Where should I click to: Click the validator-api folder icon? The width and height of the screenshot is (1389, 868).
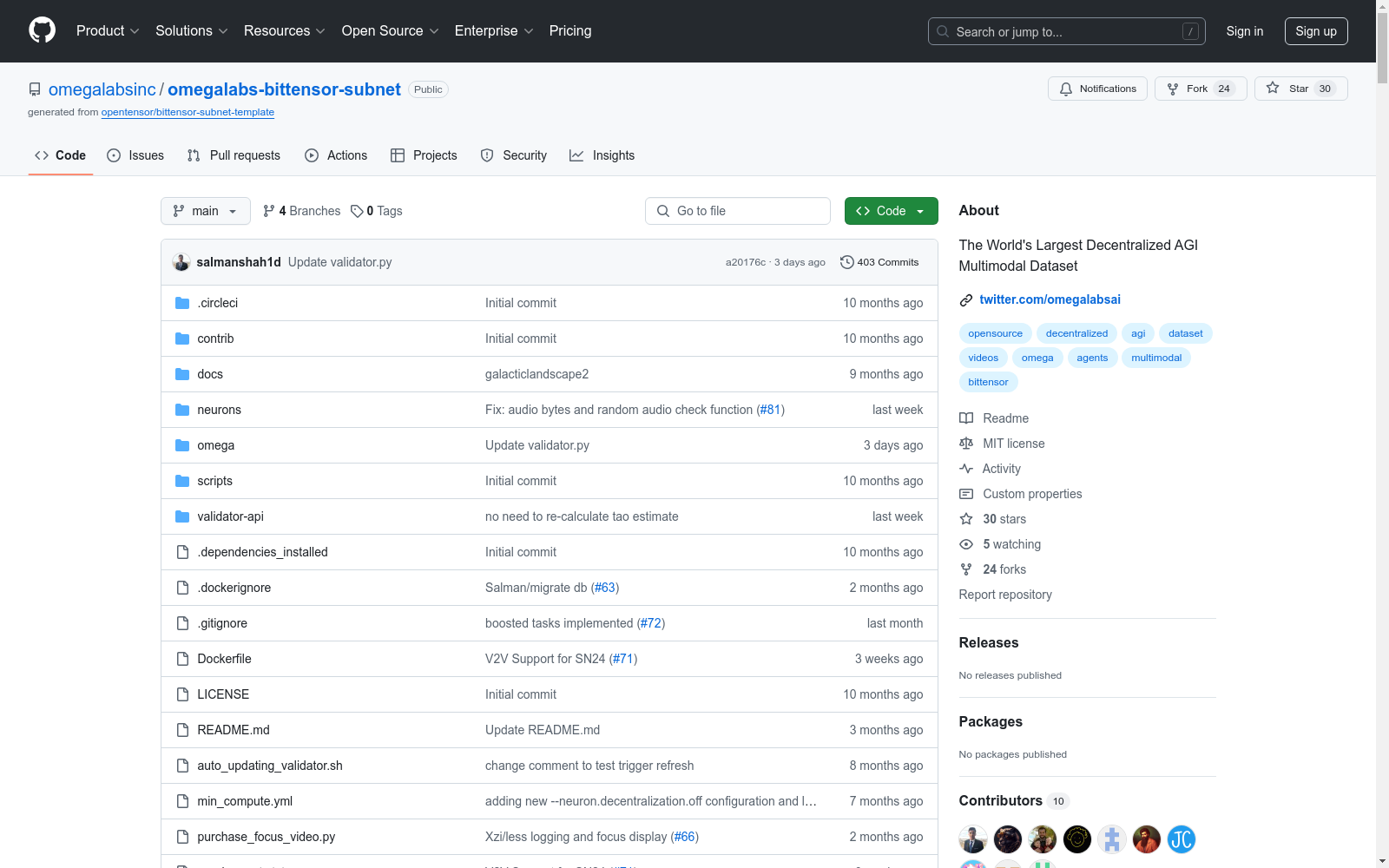(182, 516)
